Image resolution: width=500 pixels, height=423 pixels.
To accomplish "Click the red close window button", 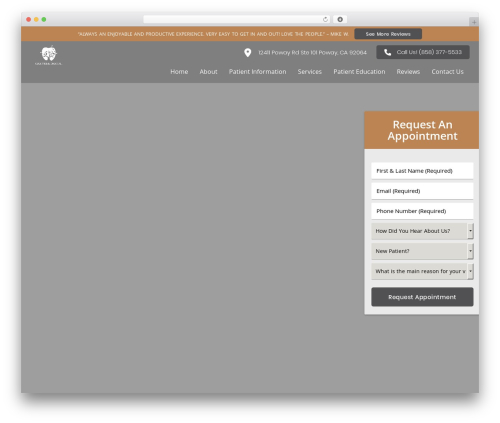I will coord(29,19).
